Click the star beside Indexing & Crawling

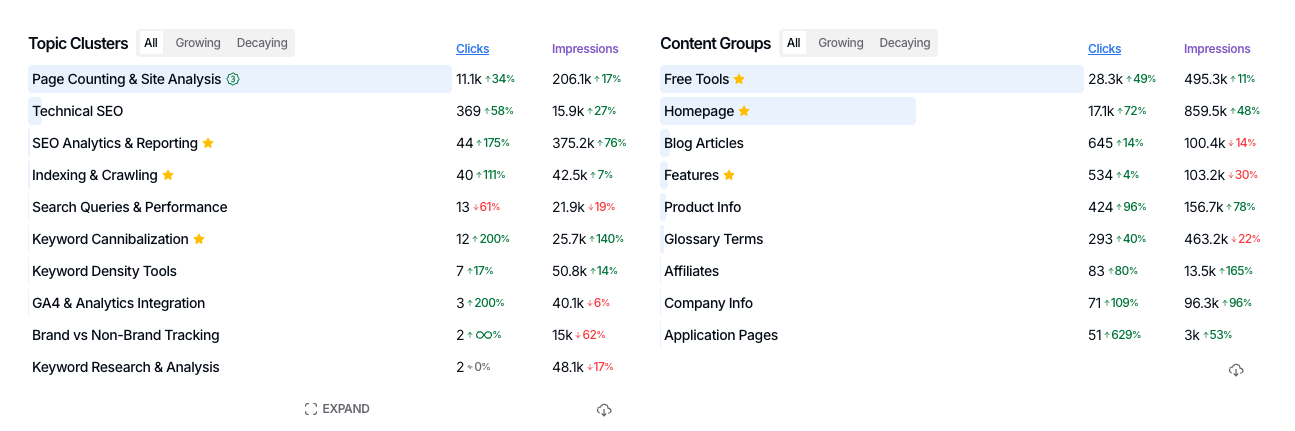[x=168, y=175]
